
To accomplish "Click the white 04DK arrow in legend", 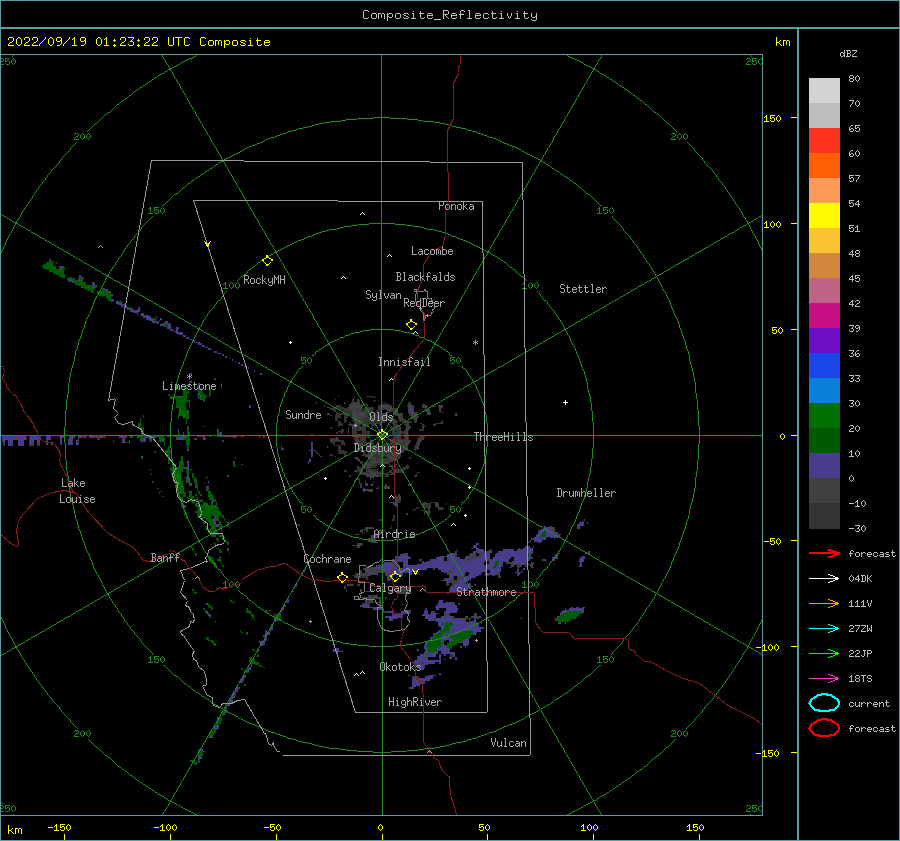I will pos(824,579).
